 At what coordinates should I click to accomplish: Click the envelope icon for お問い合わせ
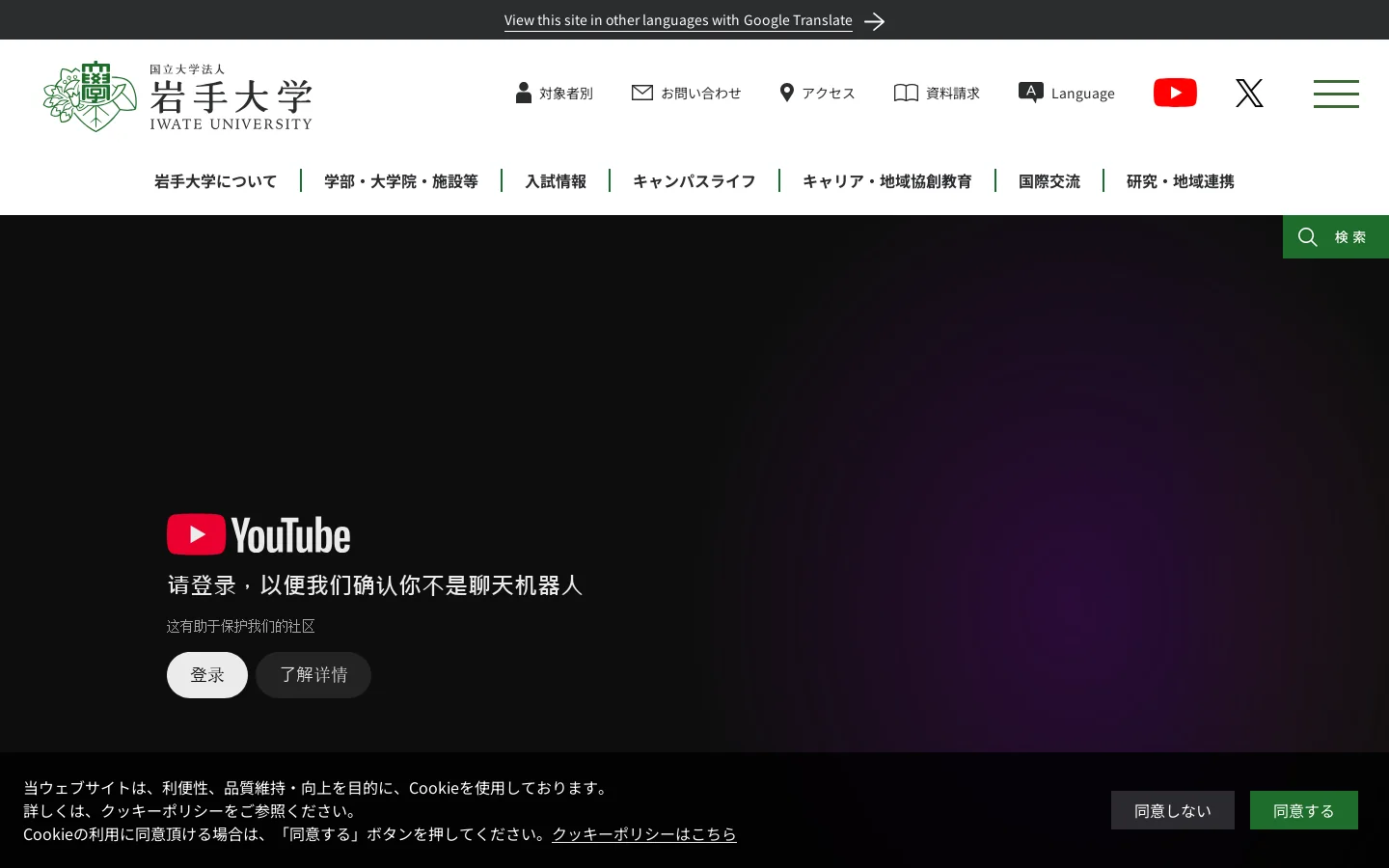point(642,93)
